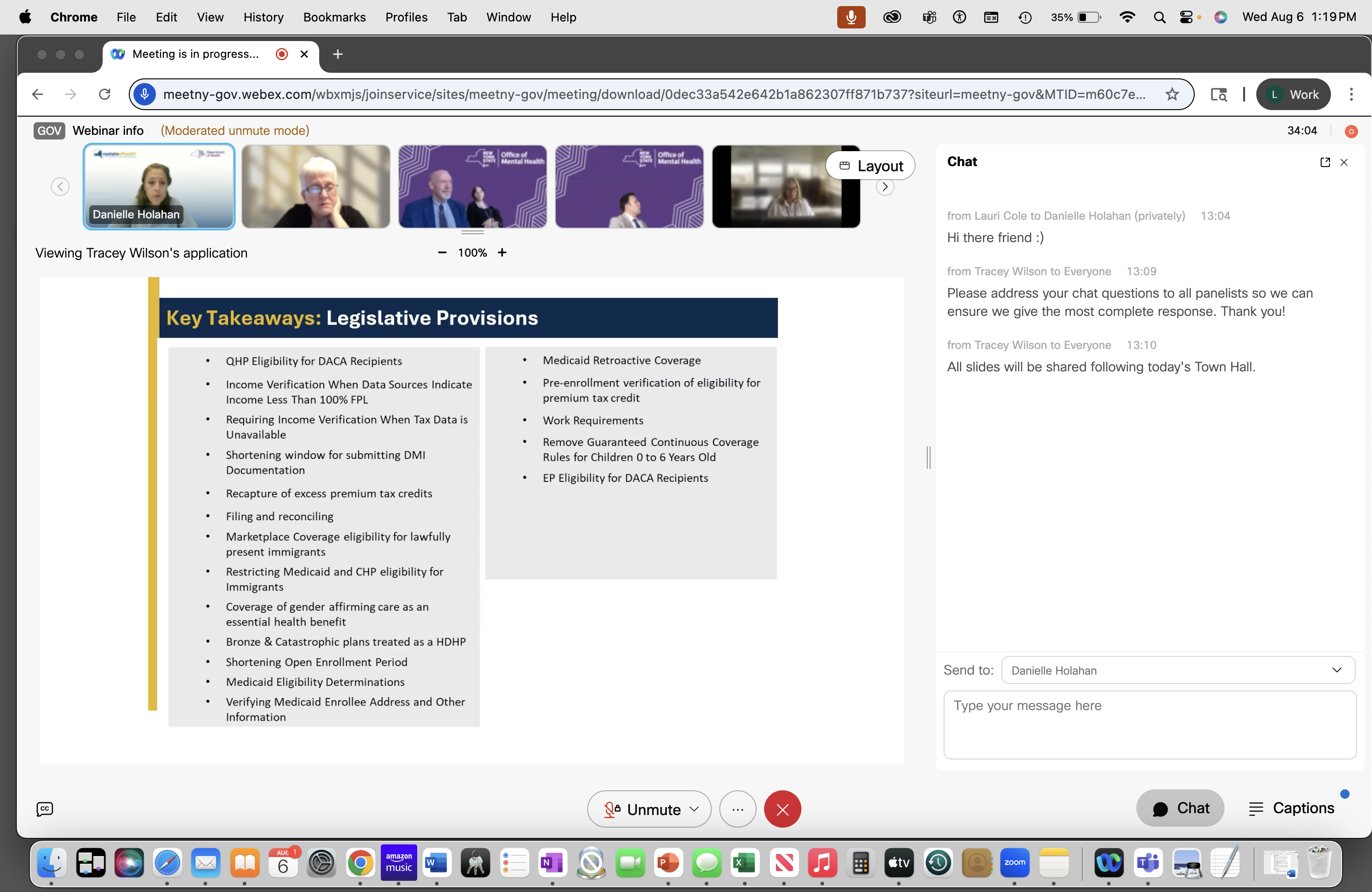Toggle the Chat panel button
The height and width of the screenshot is (892, 1372).
[x=1180, y=808]
